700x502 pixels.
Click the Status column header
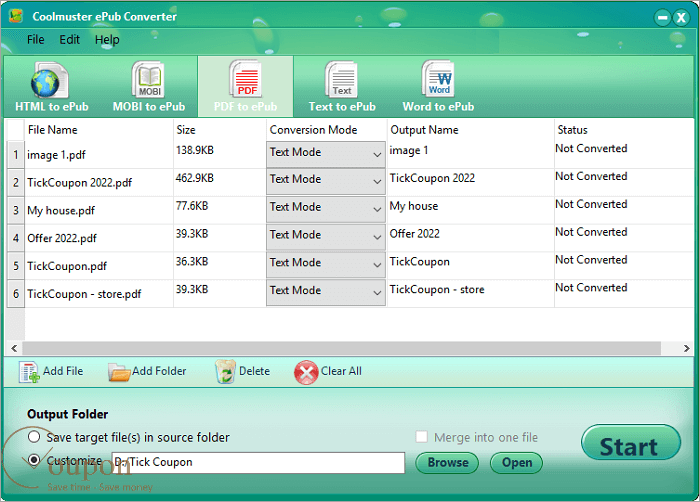(x=572, y=130)
